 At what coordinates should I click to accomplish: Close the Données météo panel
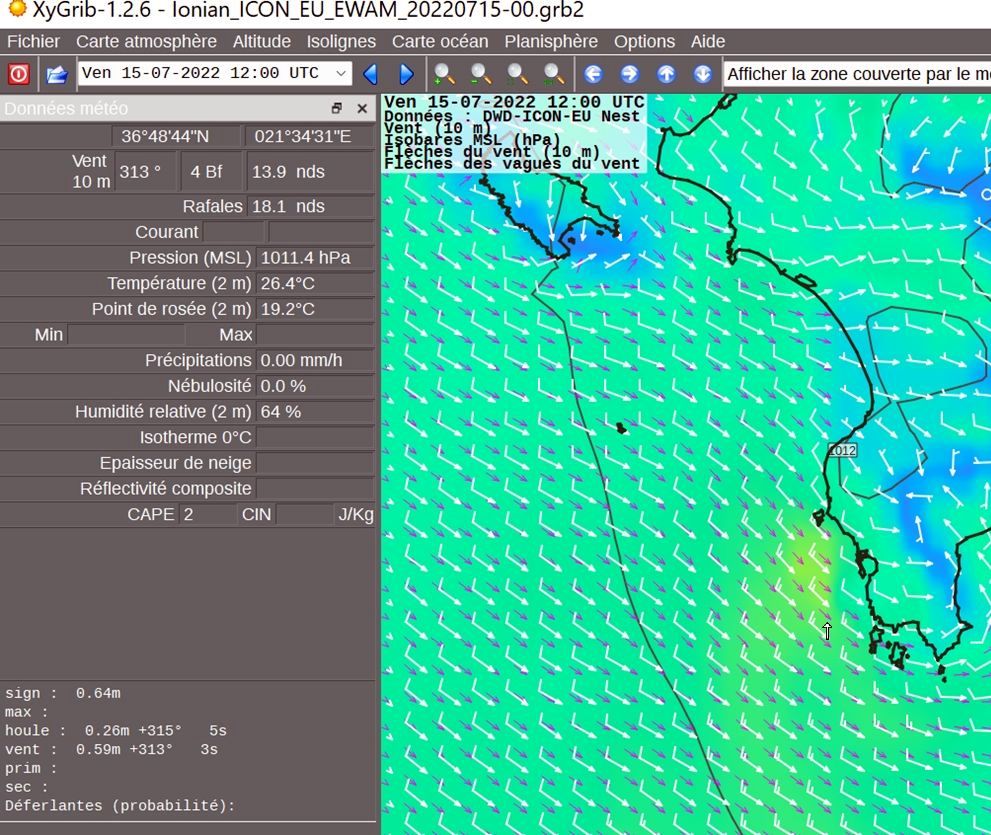pyautogui.click(x=362, y=109)
